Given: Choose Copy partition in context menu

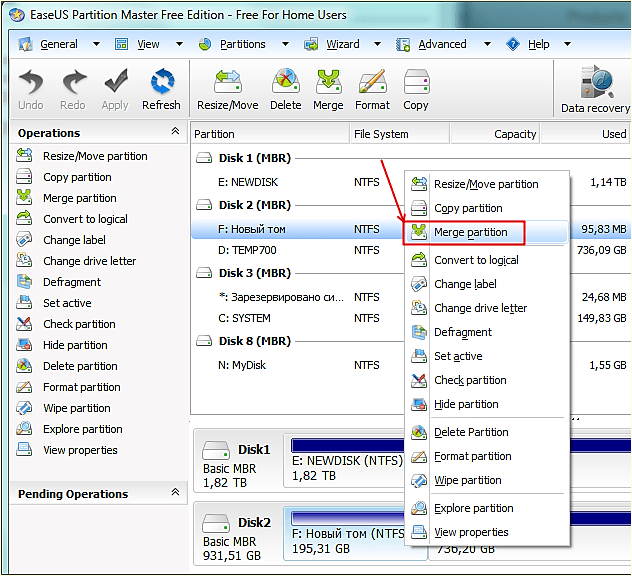Looking at the screenshot, I should pyautogui.click(x=487, y=208).
